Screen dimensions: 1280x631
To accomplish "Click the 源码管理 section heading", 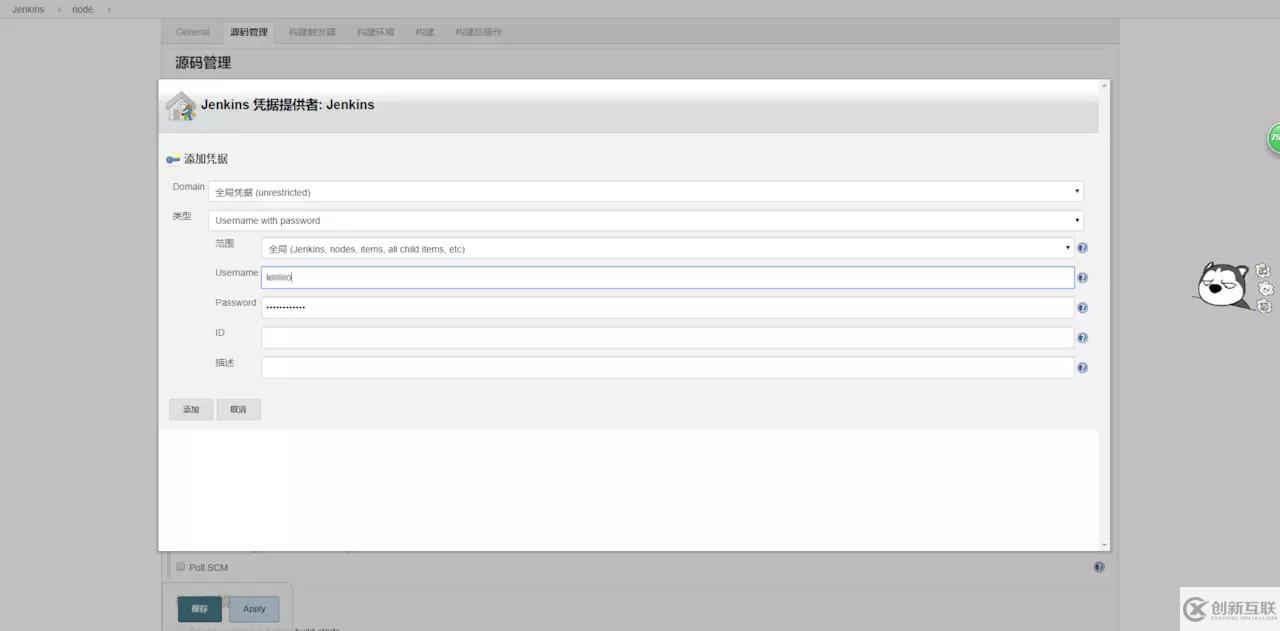I will [x=203, y=62].
